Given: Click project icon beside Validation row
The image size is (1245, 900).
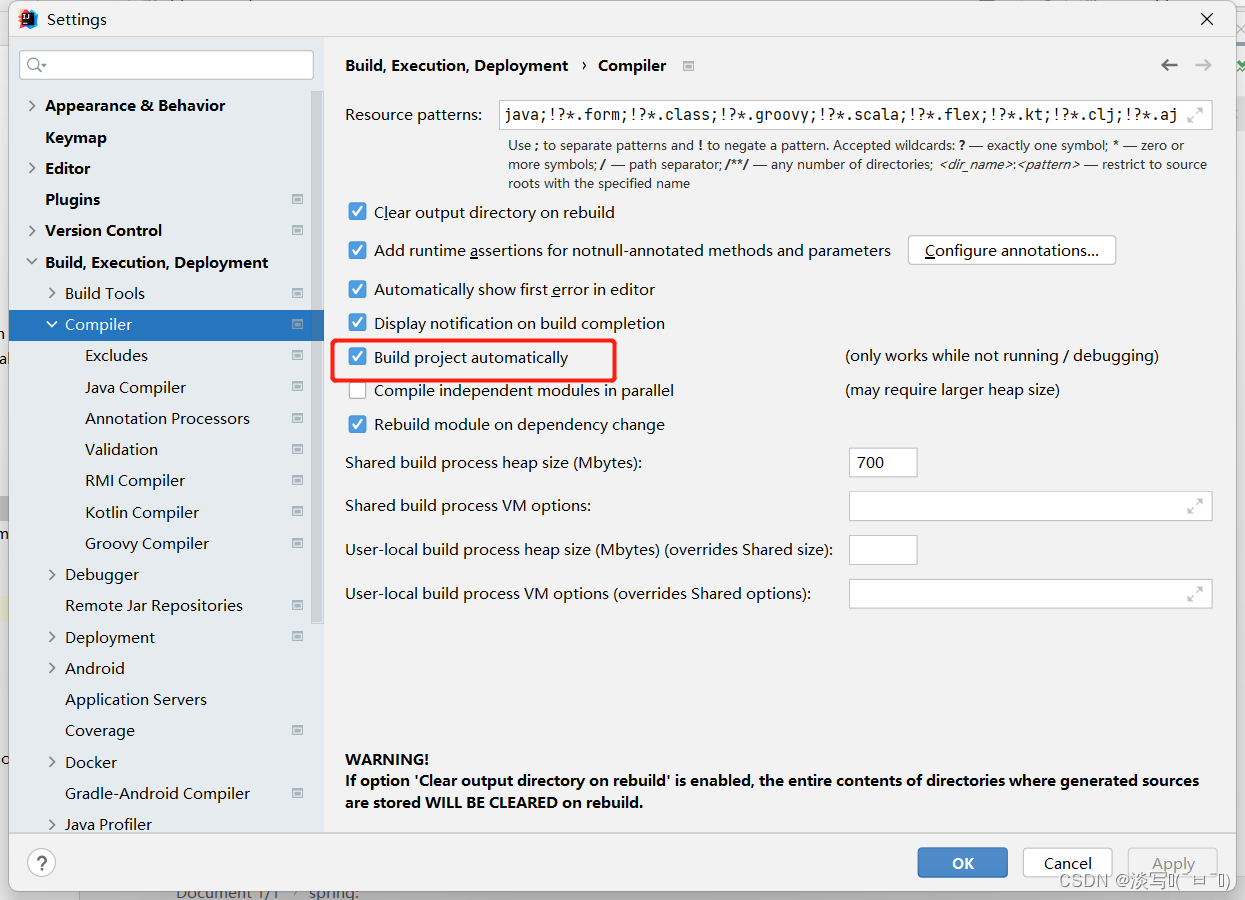Looking at the screenshot, I should pos(297,449).
